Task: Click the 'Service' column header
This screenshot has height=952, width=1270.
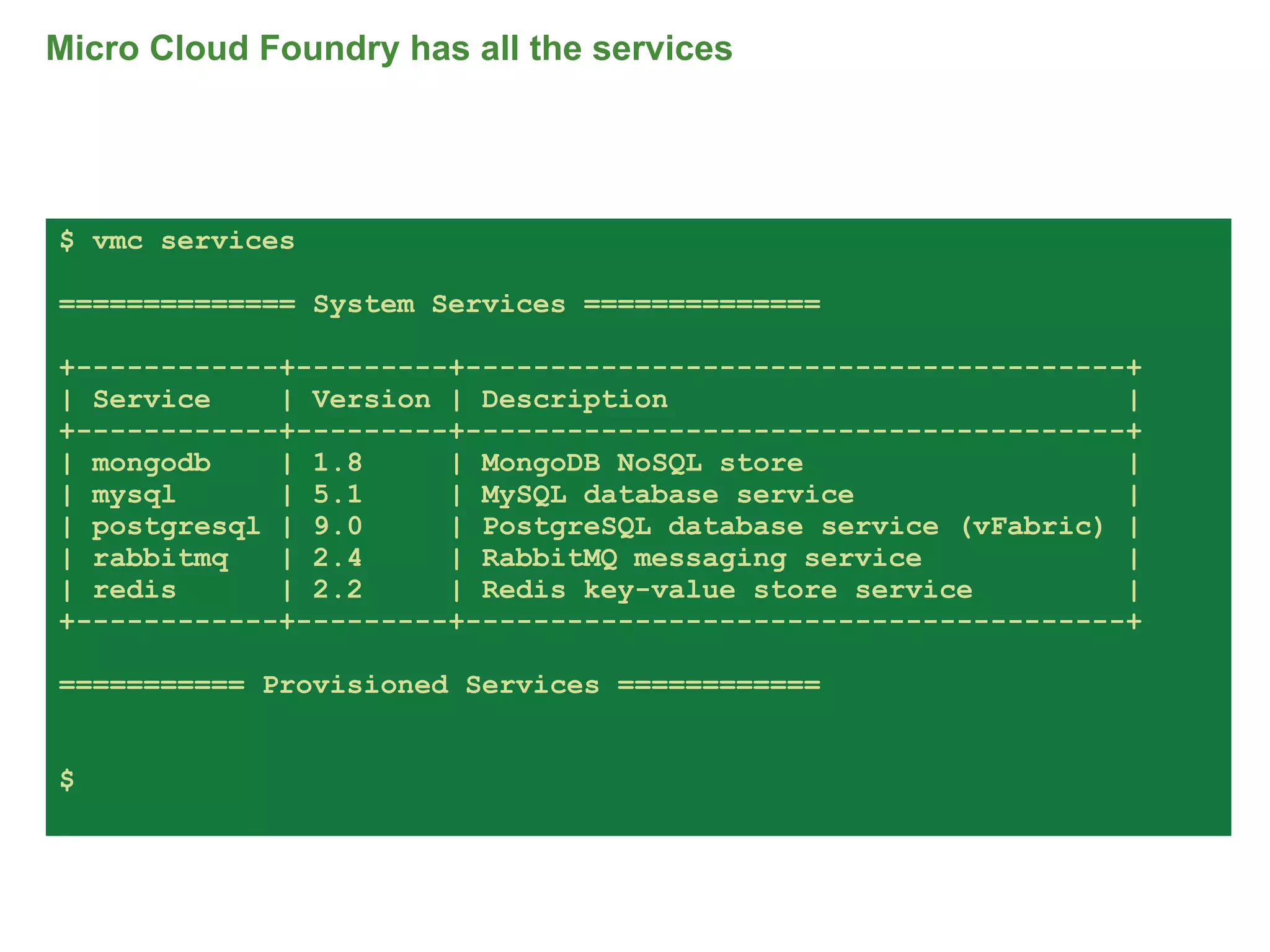Action: [151, 400]
